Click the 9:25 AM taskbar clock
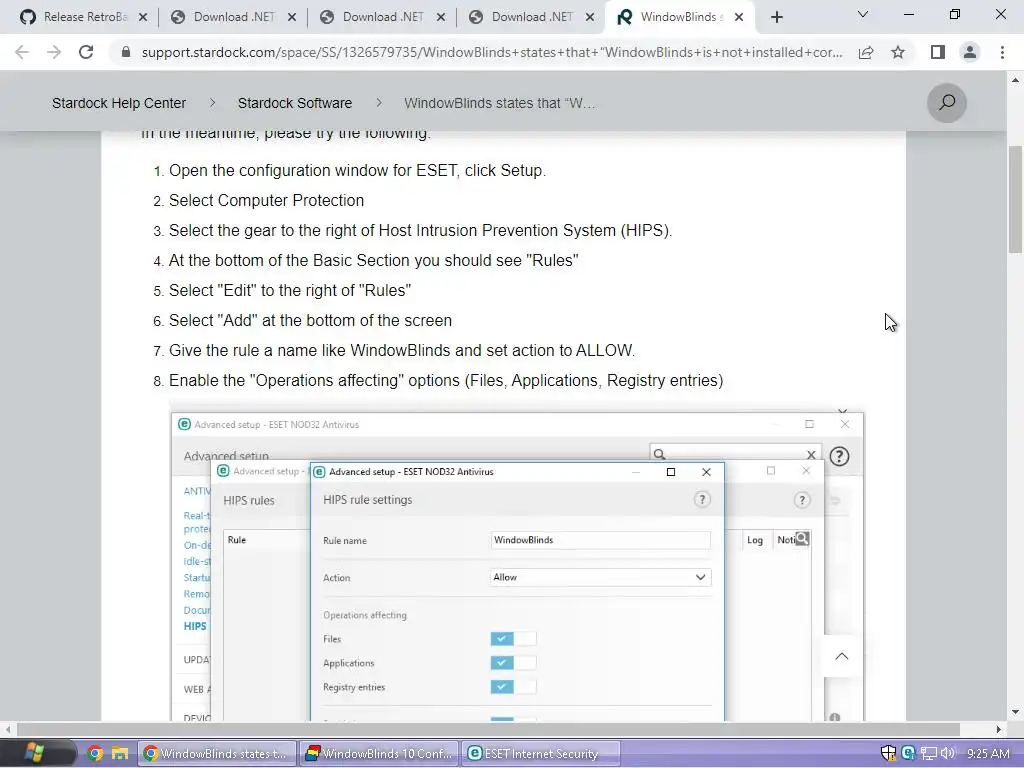Viewport: 1024px width, 768px height. 988,754
